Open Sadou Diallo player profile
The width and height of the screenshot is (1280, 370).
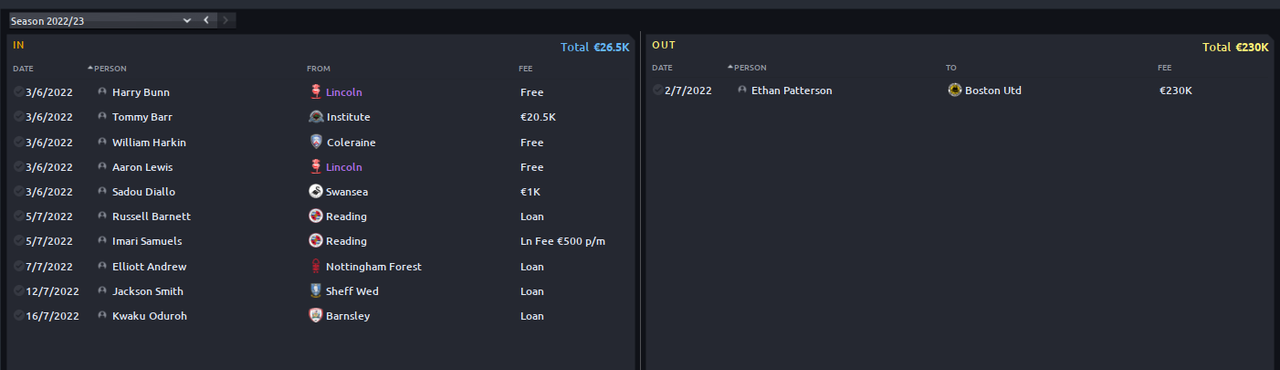144,191
